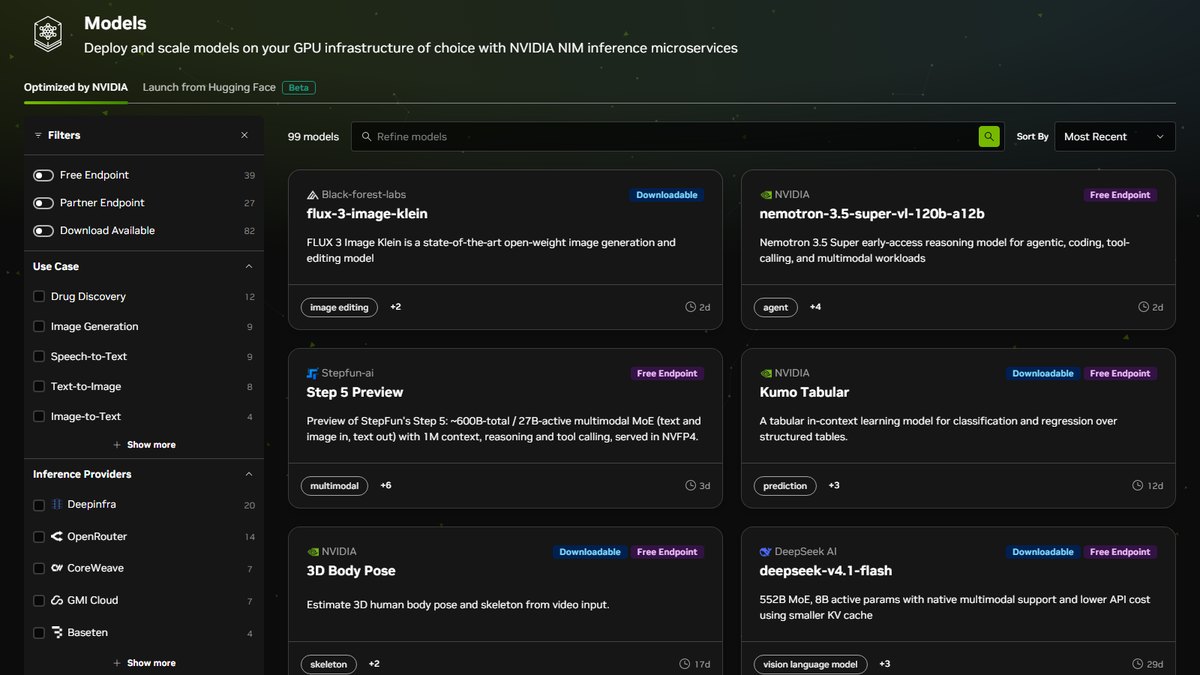This screenshot has width=1200, height=675.
Task: Check the CoreWeave provider checkbox
Action: pos(39,568)
